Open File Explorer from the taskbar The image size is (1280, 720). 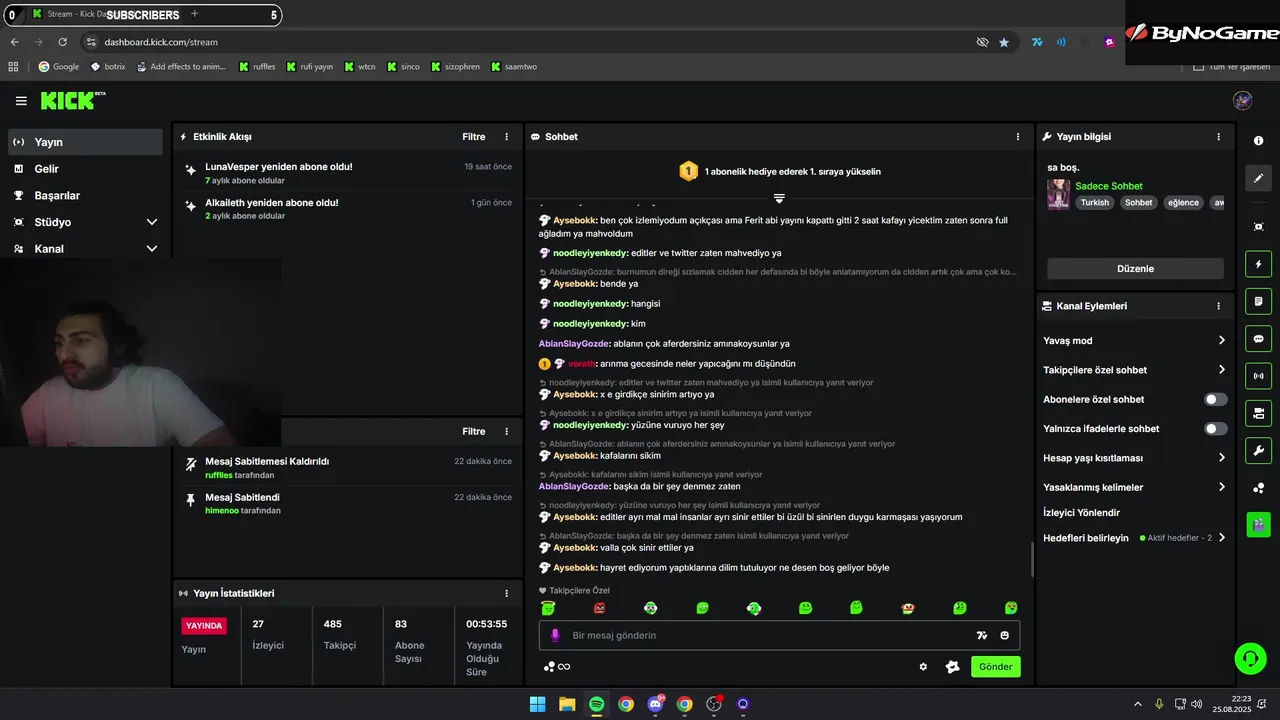click(567, 704)
